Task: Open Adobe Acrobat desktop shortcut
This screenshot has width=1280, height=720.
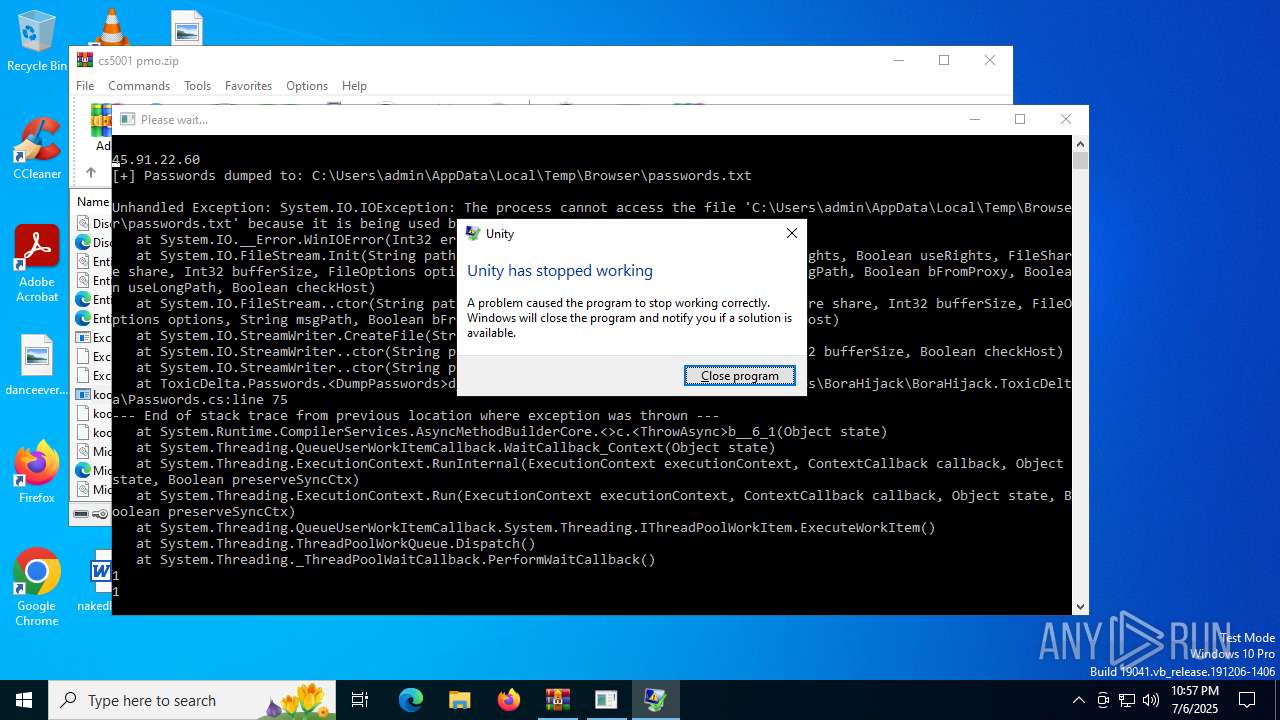Action: click(37, 264)
